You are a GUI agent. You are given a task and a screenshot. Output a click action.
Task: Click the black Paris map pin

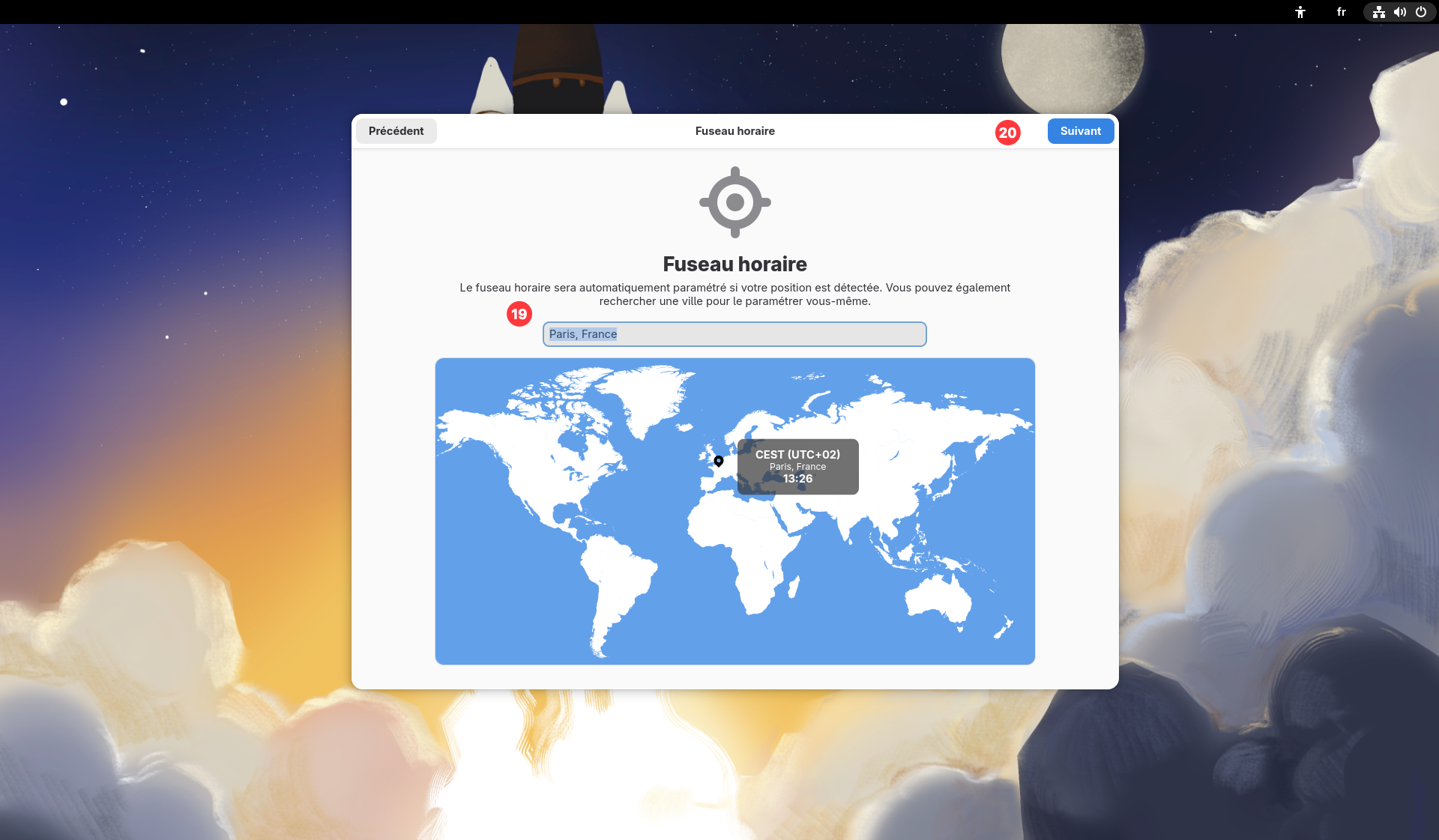(x=718, y=461)
